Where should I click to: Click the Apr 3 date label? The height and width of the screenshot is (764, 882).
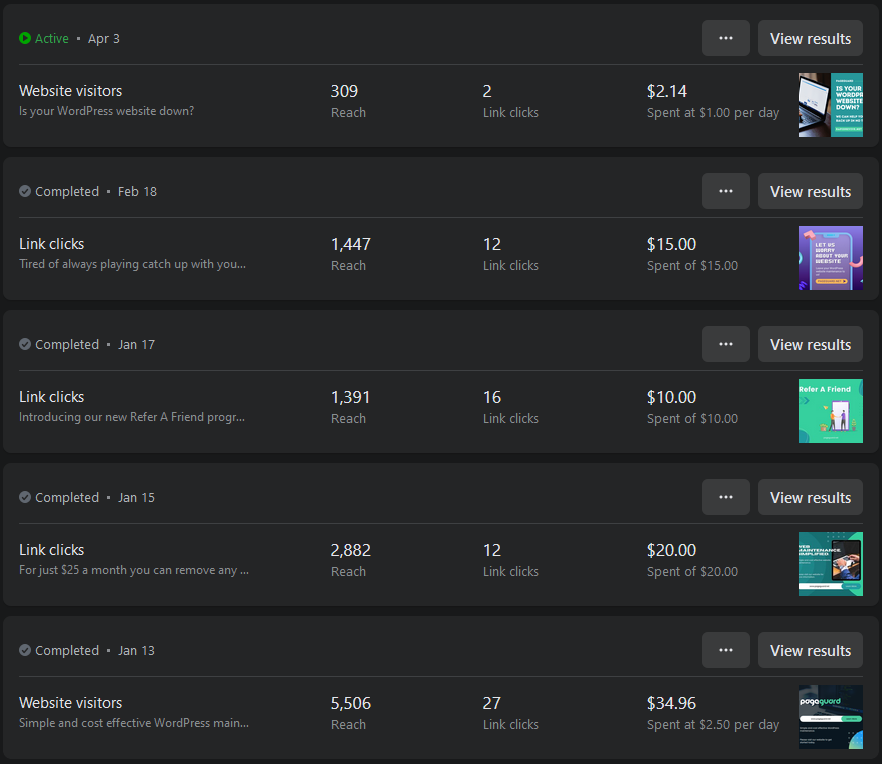[x=104, y=39]
